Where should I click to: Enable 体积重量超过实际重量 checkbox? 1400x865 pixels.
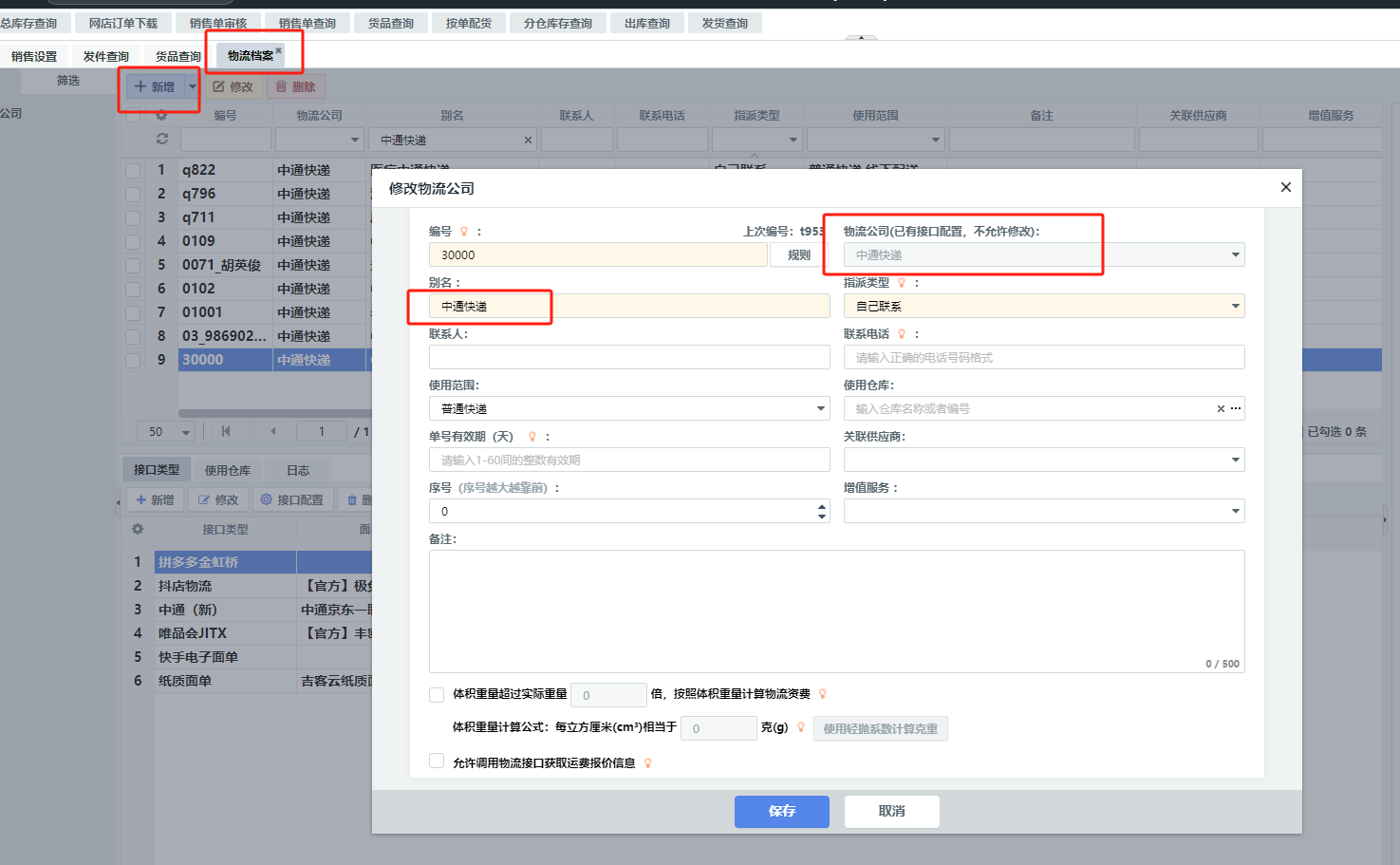point(437,695)
